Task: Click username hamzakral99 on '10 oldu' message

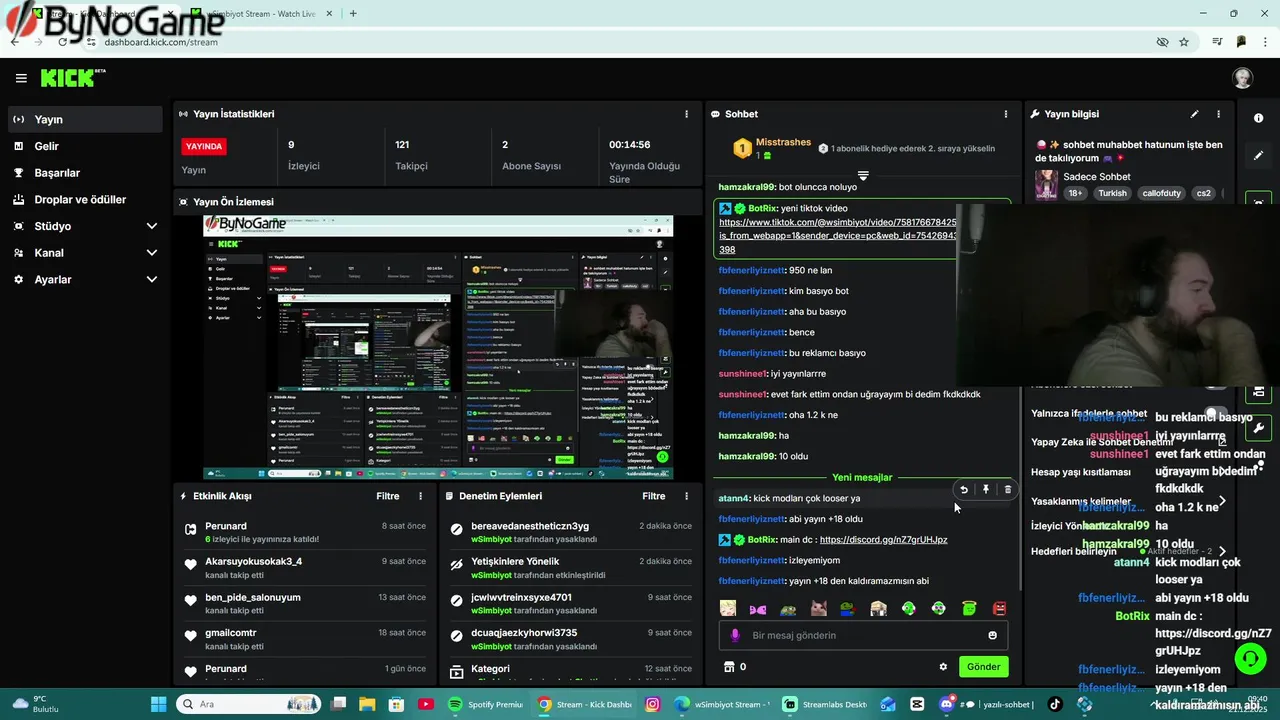Action: point(747,456)
